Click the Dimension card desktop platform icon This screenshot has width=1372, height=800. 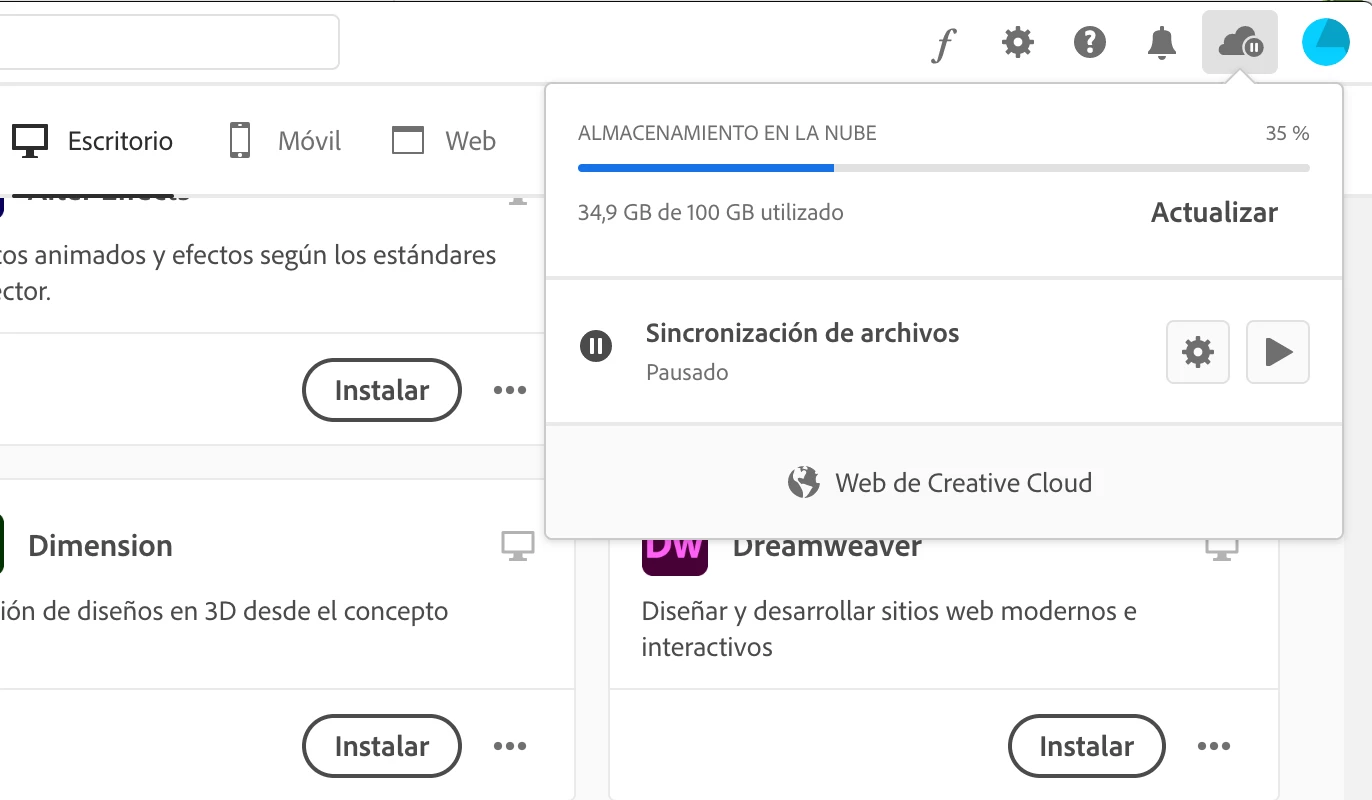click(x=518, y=545)
